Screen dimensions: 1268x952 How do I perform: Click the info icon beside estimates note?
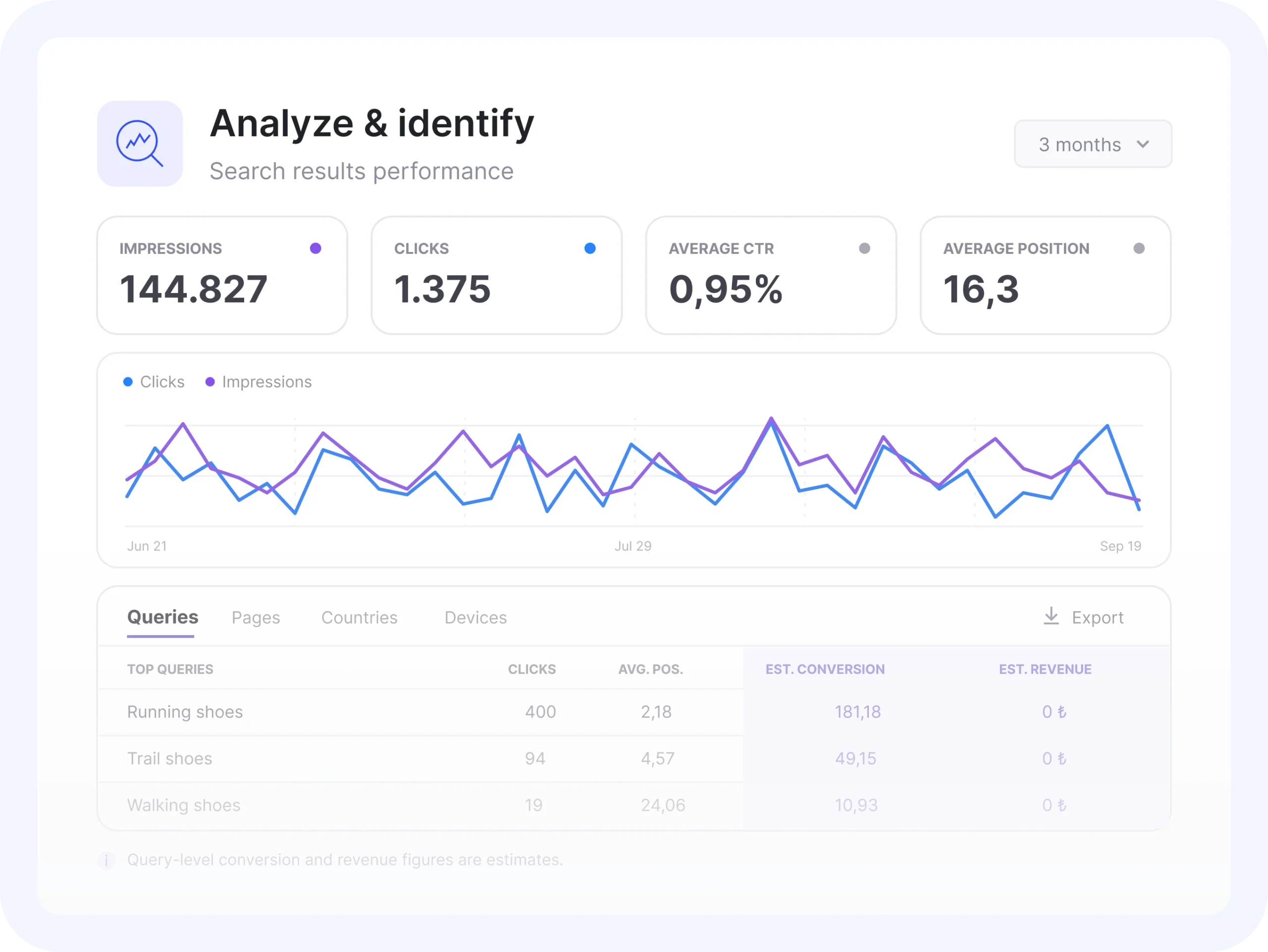pyautogui.click(x=106, y=860)
